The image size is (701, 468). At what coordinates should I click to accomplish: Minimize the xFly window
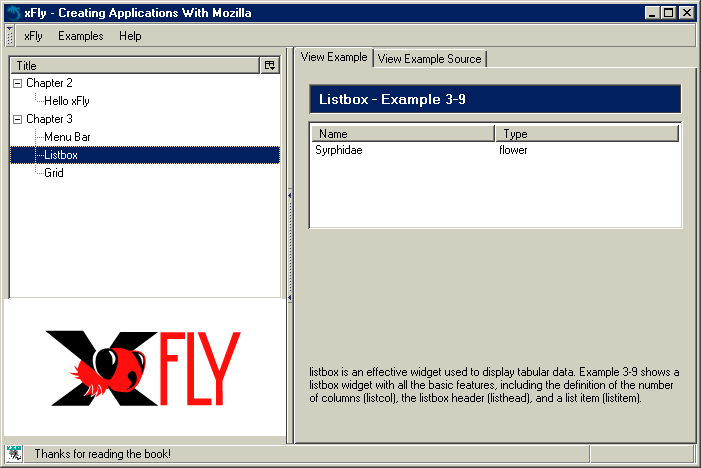coord(653,13)
